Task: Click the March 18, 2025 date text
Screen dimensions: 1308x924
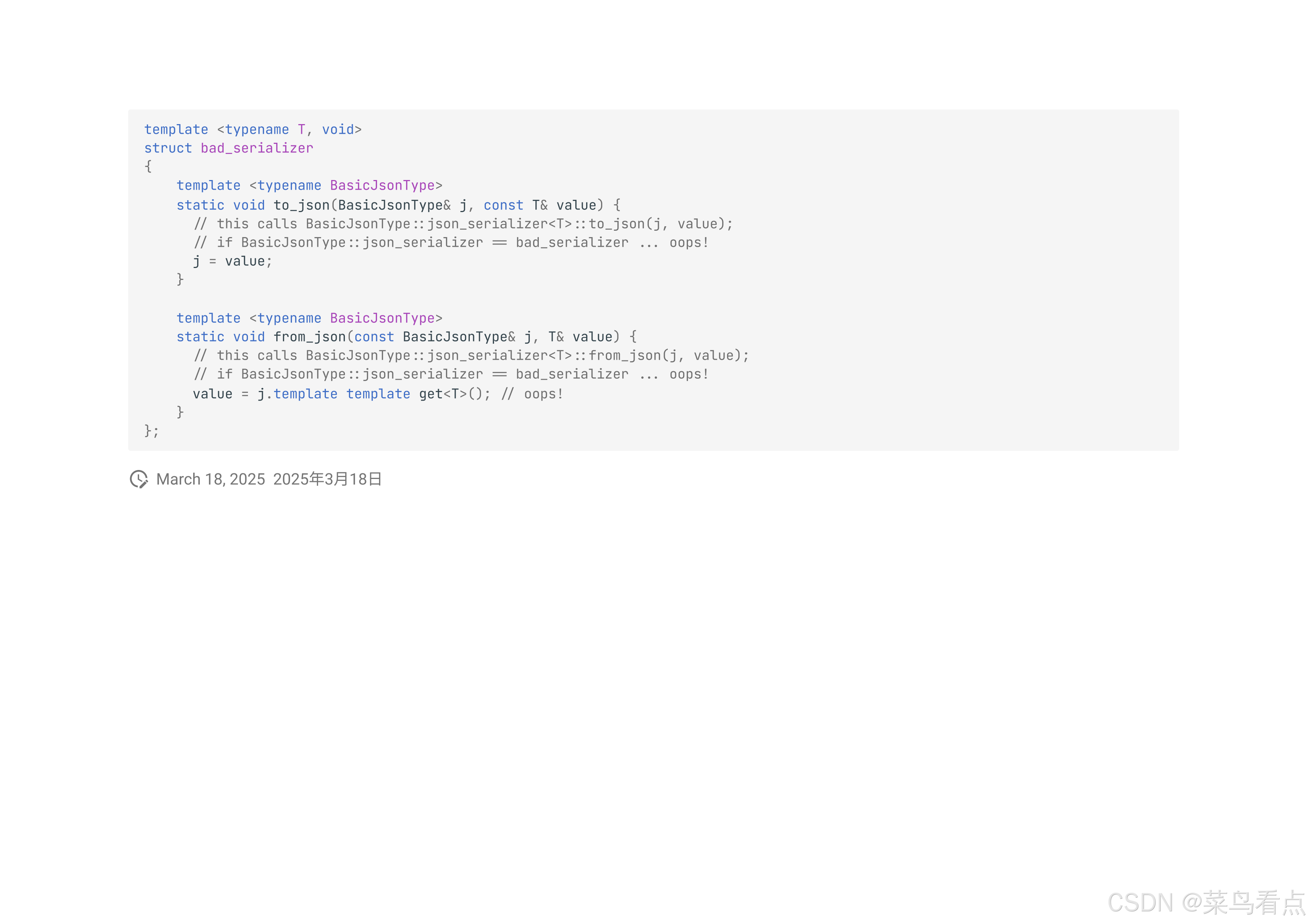Action: pos(210,479)
